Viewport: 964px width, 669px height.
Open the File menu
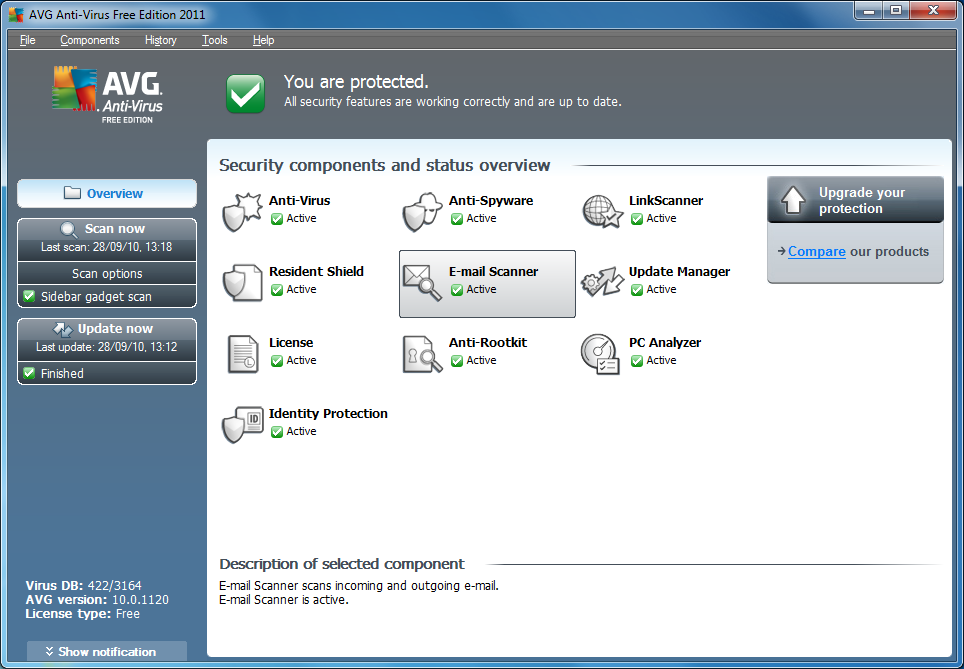pos(28,40)
